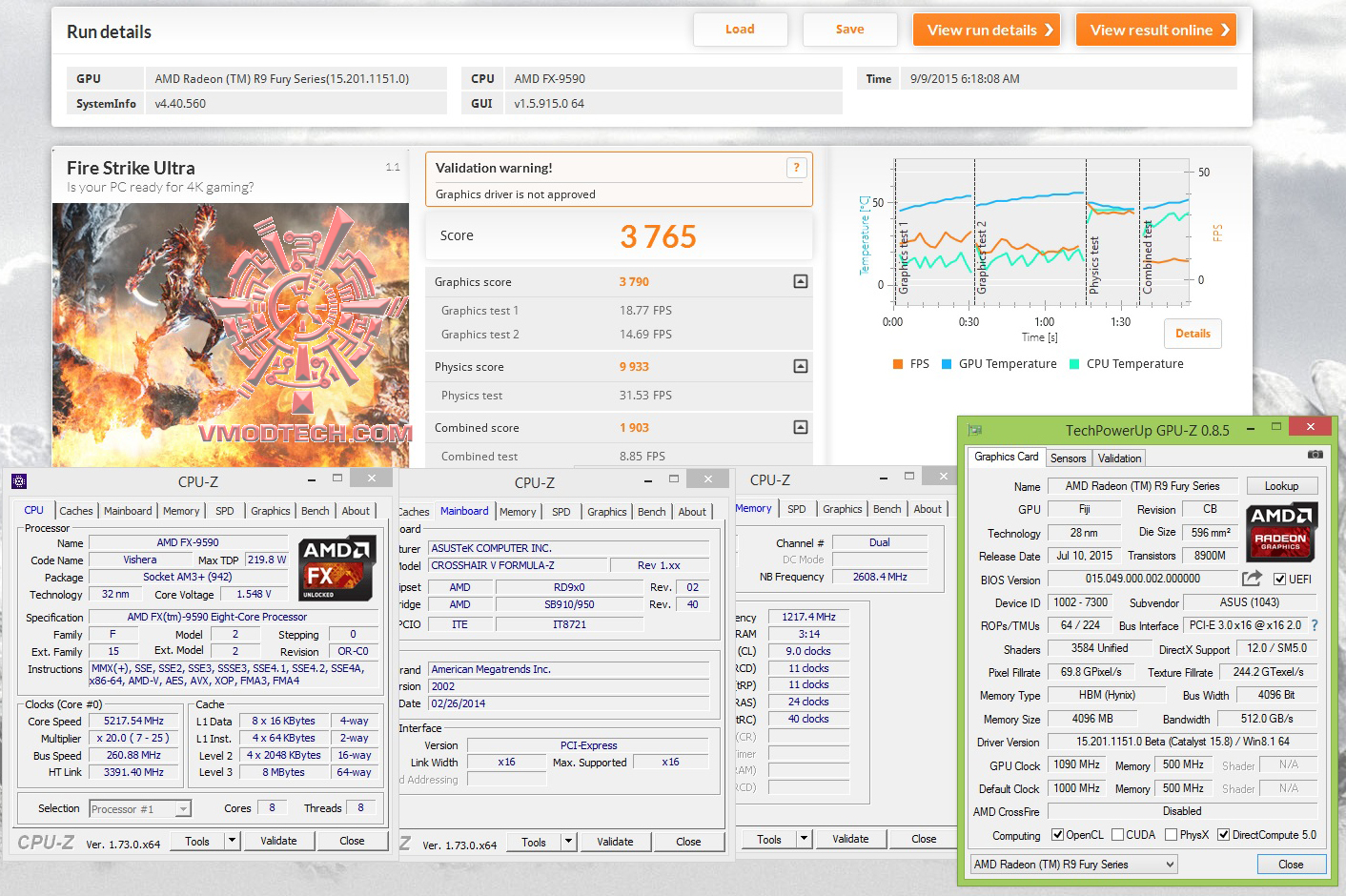Click the Bus Interface question mark in GPU-Z
This screenshot has width=1346, height=896.
[1315, 625]
